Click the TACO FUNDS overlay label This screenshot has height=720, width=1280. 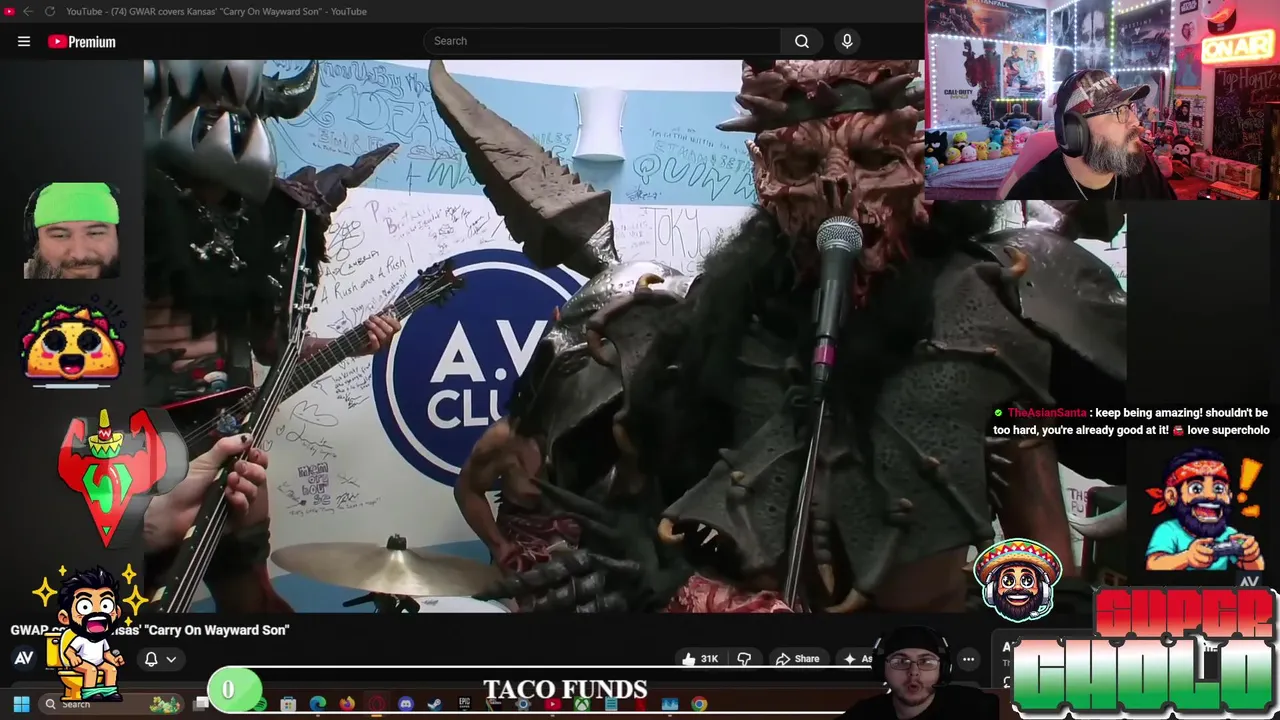[x=565, y=690]
